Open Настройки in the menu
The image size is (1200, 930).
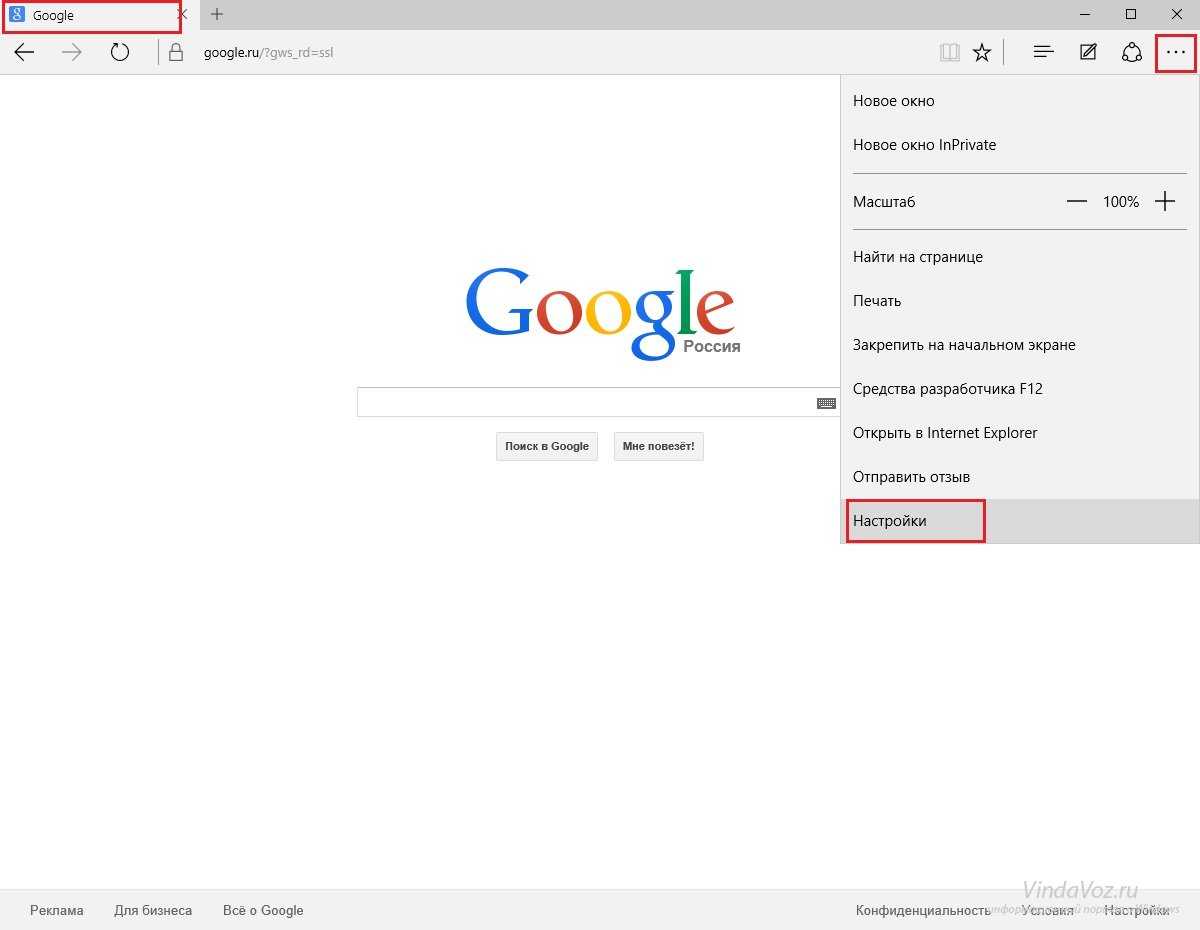pos(1020,521)
